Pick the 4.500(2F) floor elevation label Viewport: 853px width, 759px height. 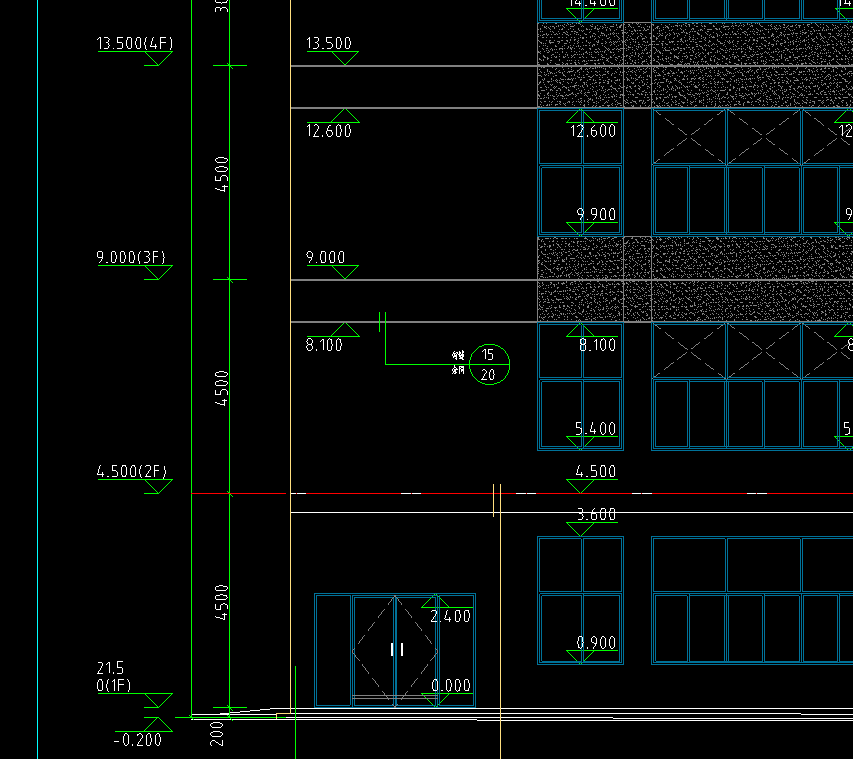132,471
